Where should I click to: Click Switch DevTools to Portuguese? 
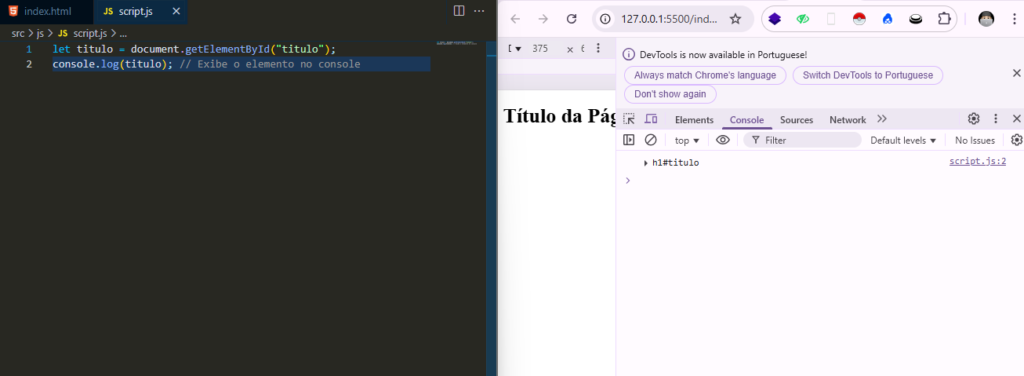(x=868, y=75)
